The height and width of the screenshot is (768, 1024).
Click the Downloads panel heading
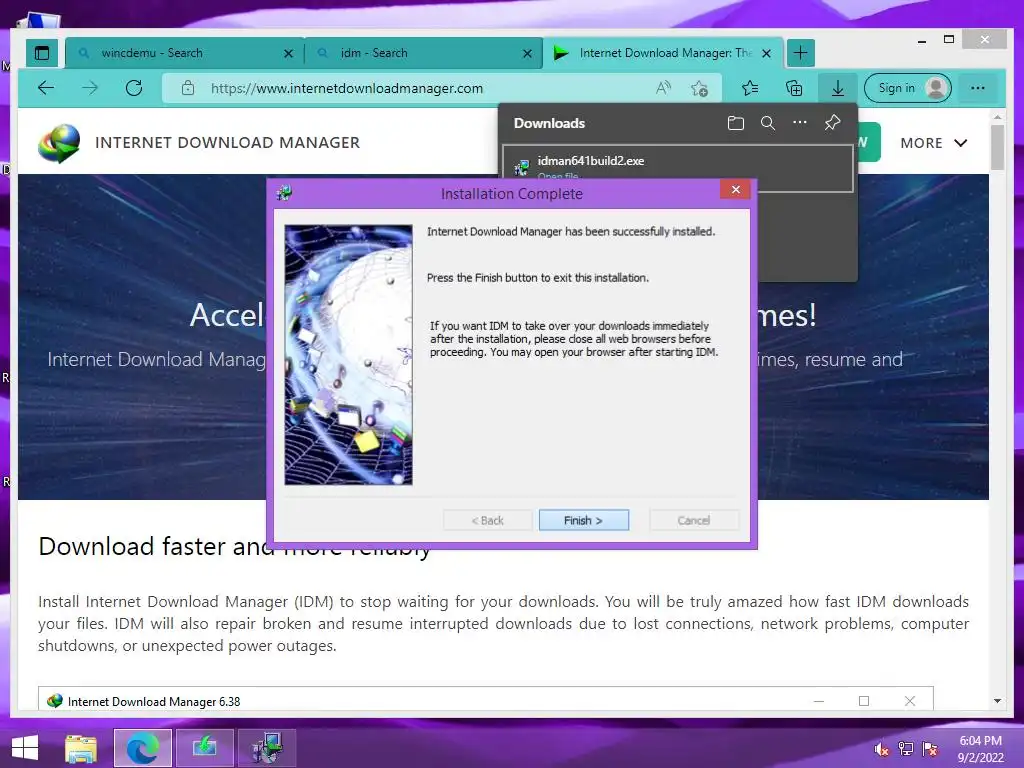click(549, 123)
